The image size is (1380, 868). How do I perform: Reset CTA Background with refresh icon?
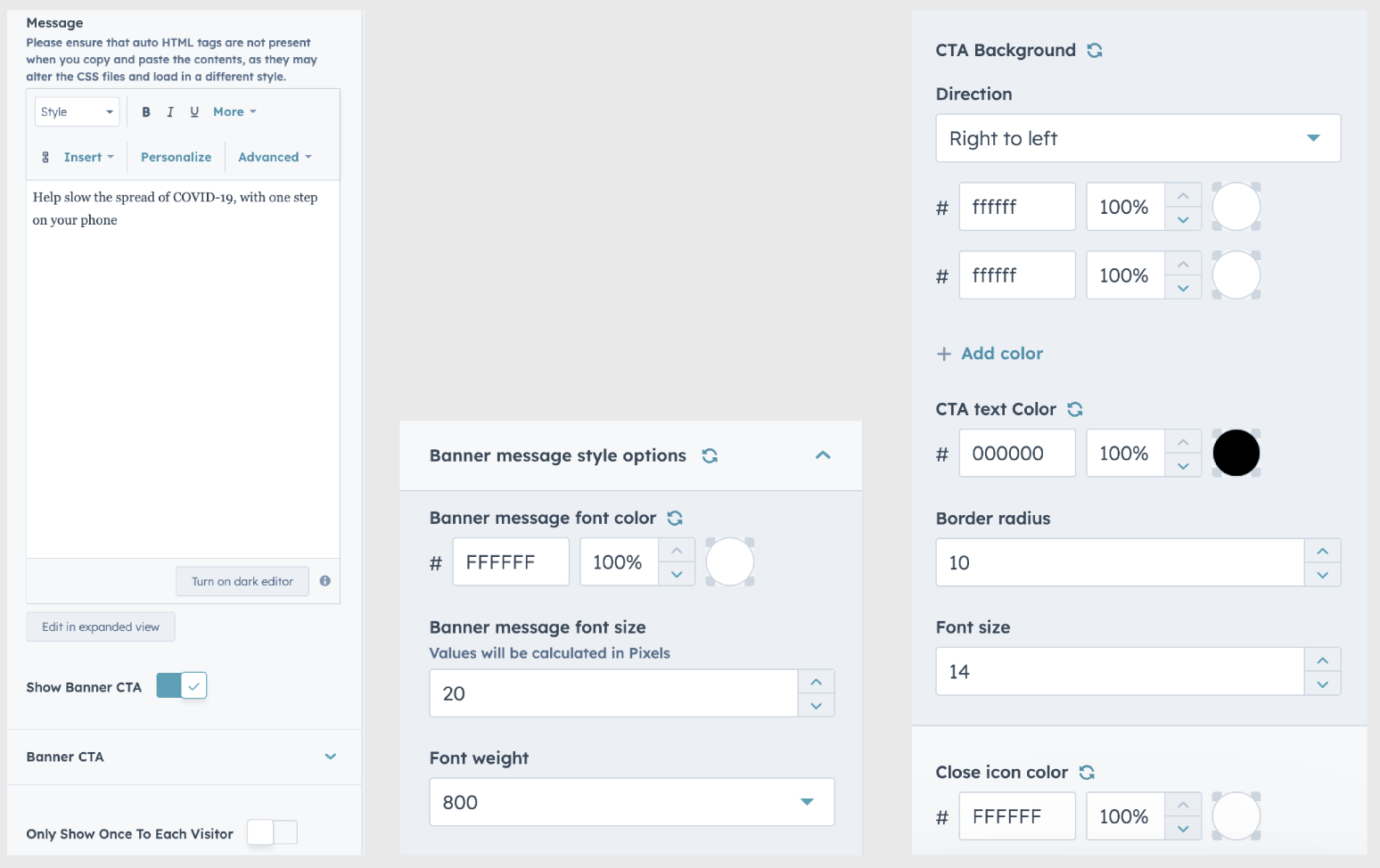[x=1095, y=51]
